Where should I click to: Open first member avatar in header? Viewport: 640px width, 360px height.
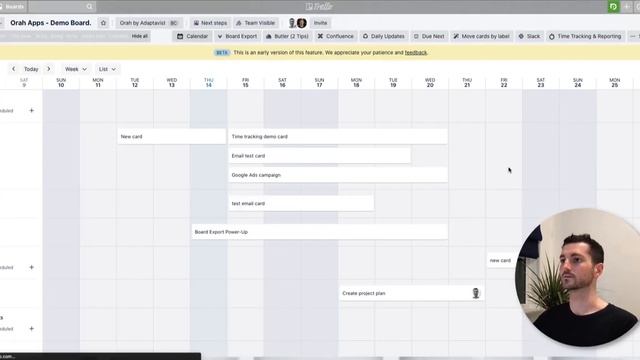click(x=292, y=23)
